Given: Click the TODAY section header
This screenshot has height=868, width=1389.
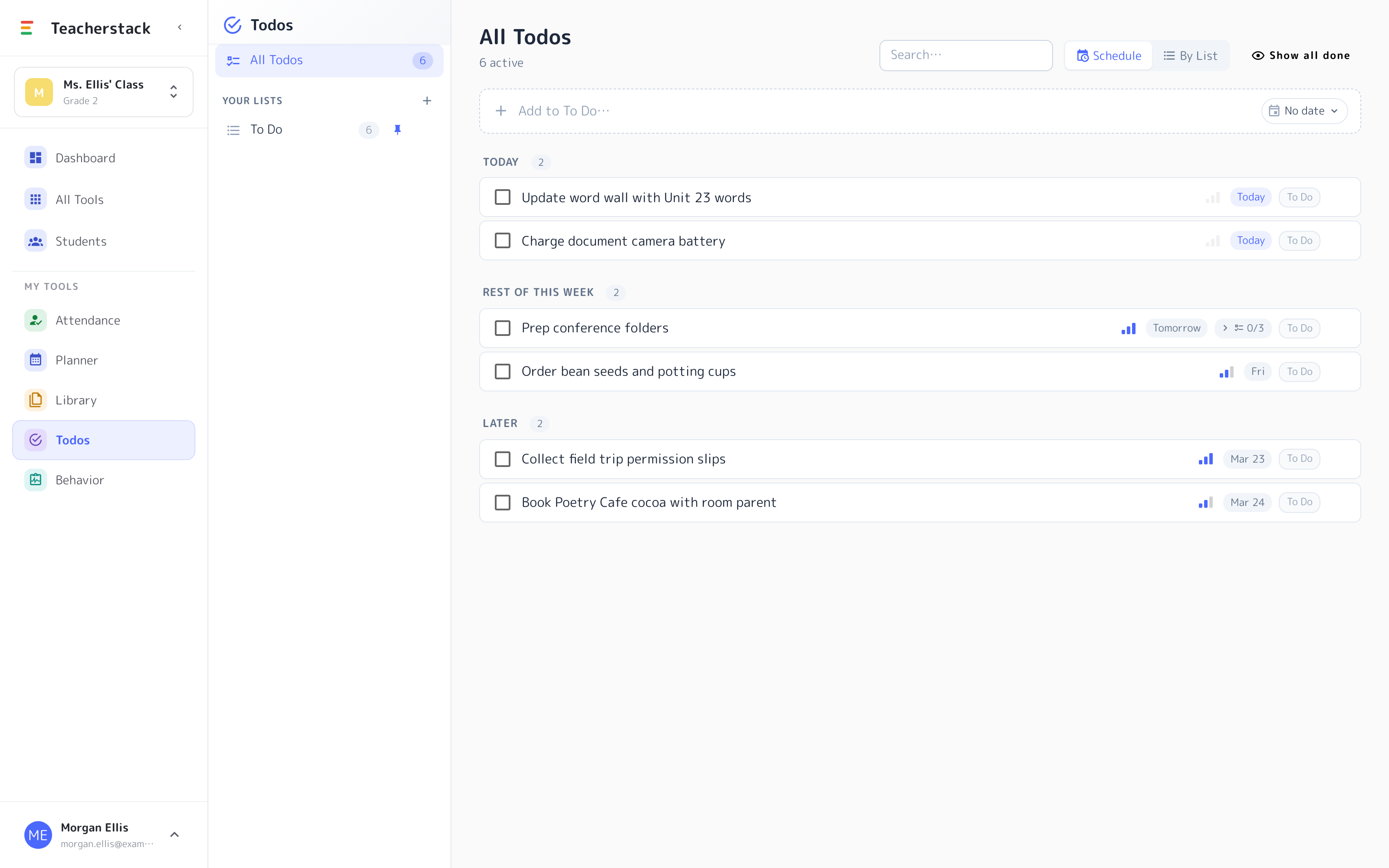Looking at the screenshot, I should click(x=500, y=162).
